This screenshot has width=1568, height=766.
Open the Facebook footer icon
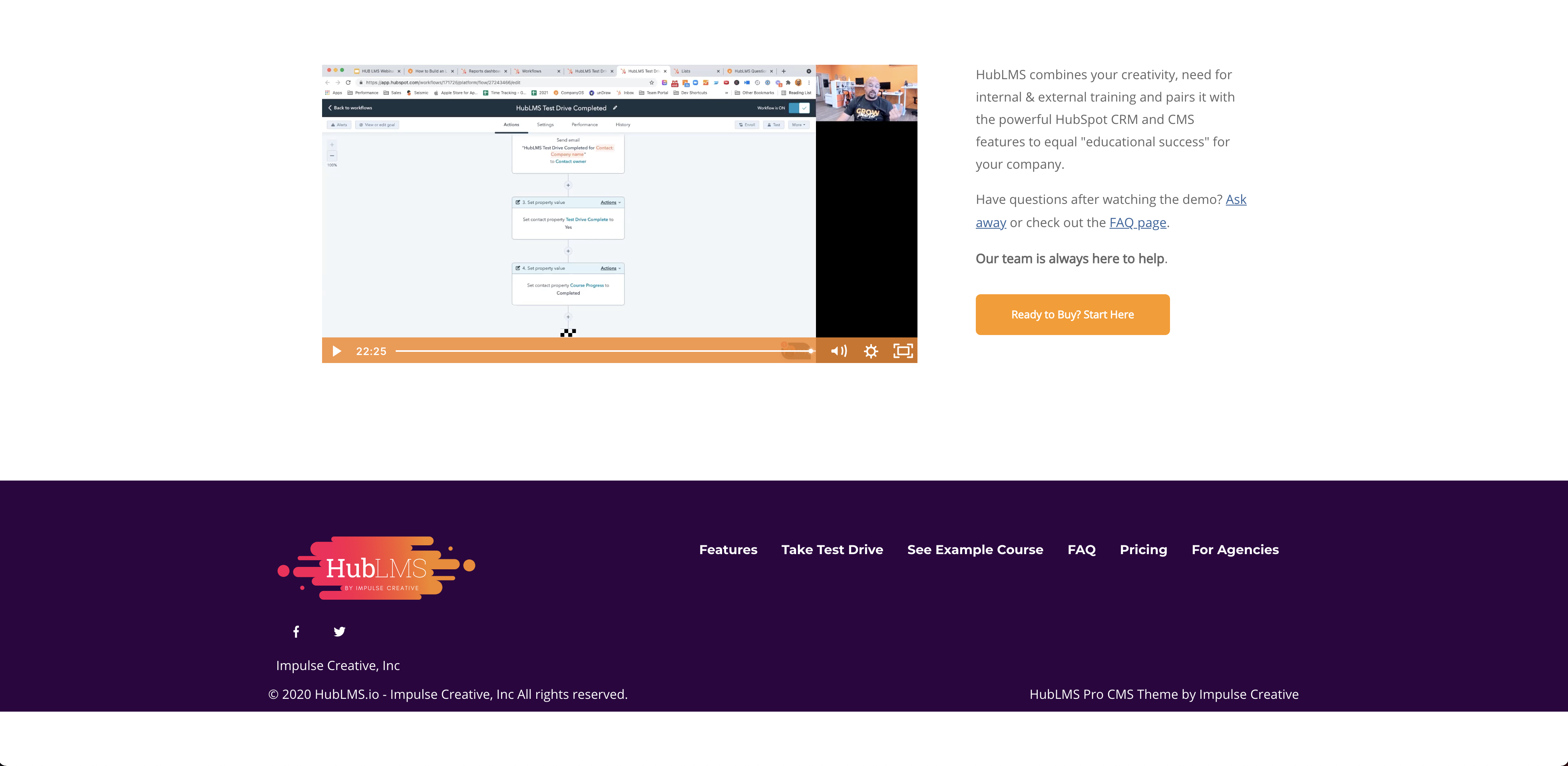point(296,631)
